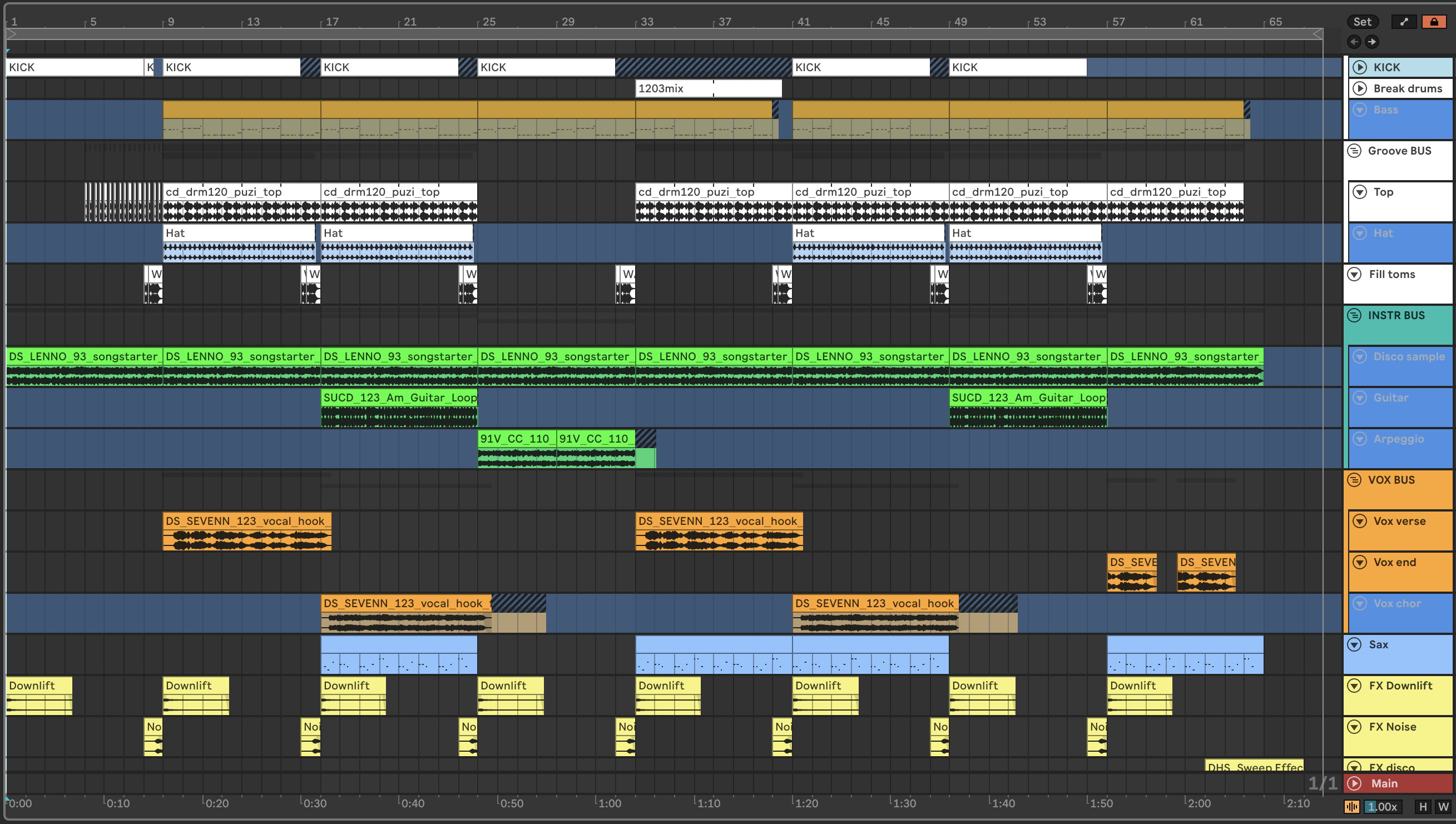Fold the FX Noise track

[x=1354, y=727]
